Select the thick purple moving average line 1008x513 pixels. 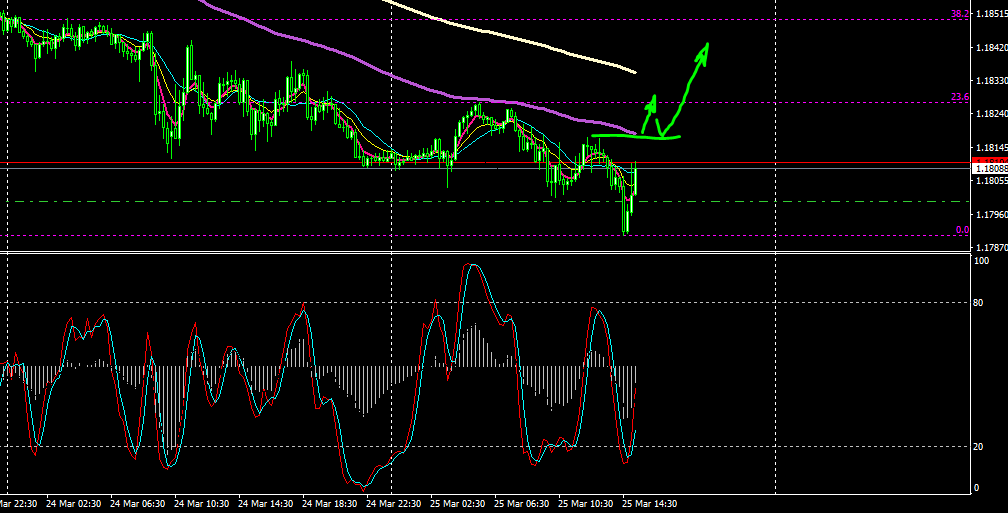coord(418,86)
